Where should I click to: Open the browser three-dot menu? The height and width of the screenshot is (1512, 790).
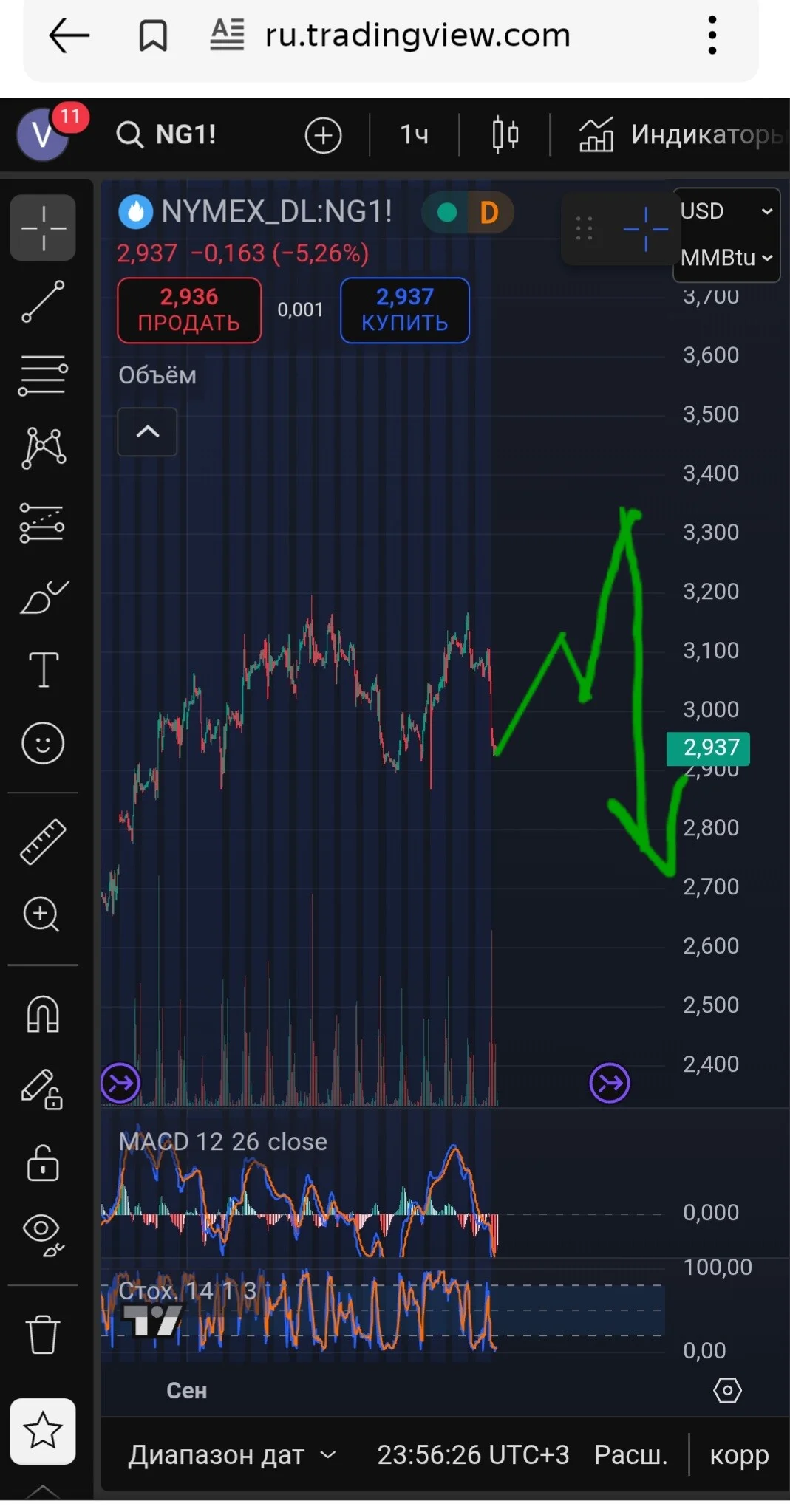712,35
